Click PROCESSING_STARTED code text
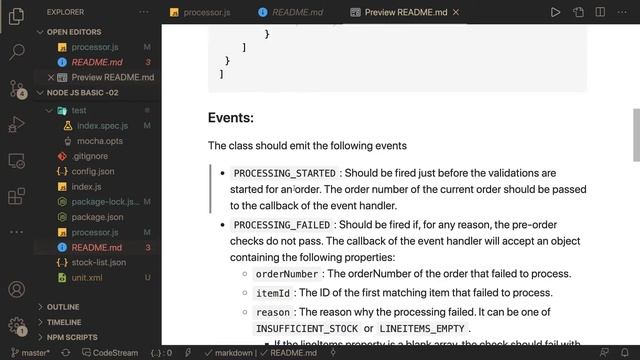Image resolution: width=640 pixels, height=360 pixels. point(284,173)
